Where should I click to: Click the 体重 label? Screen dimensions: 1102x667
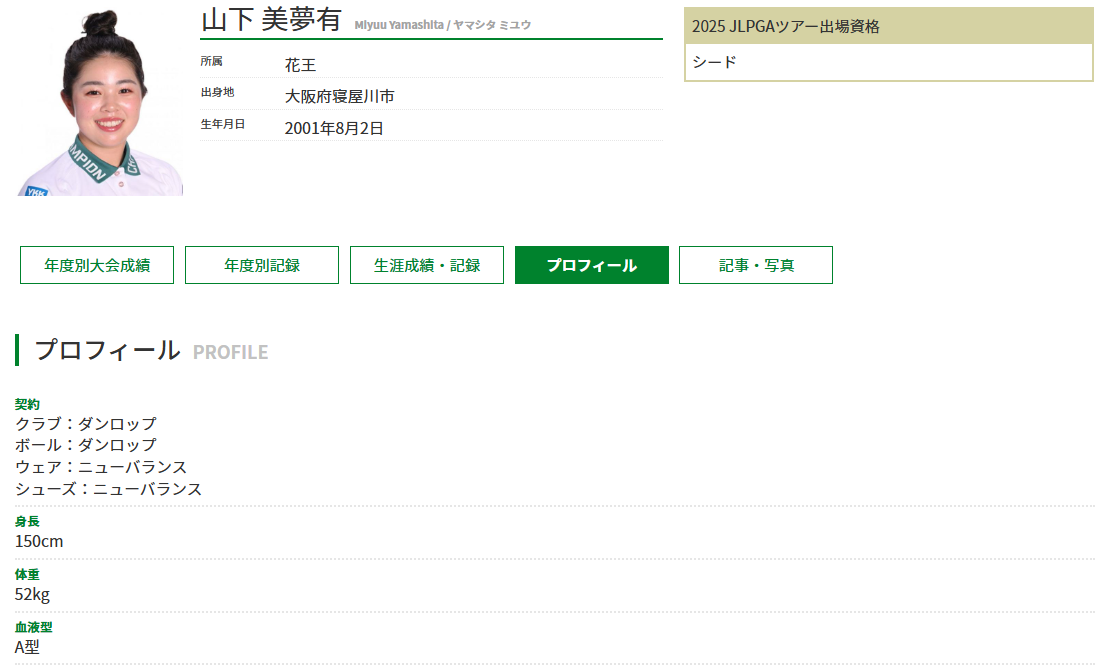tap(27, 574)
